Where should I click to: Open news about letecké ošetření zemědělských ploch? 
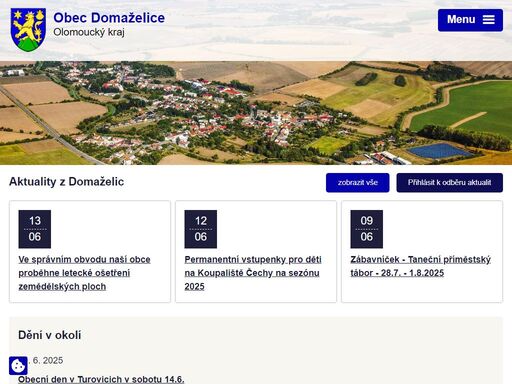click(84, 273)
